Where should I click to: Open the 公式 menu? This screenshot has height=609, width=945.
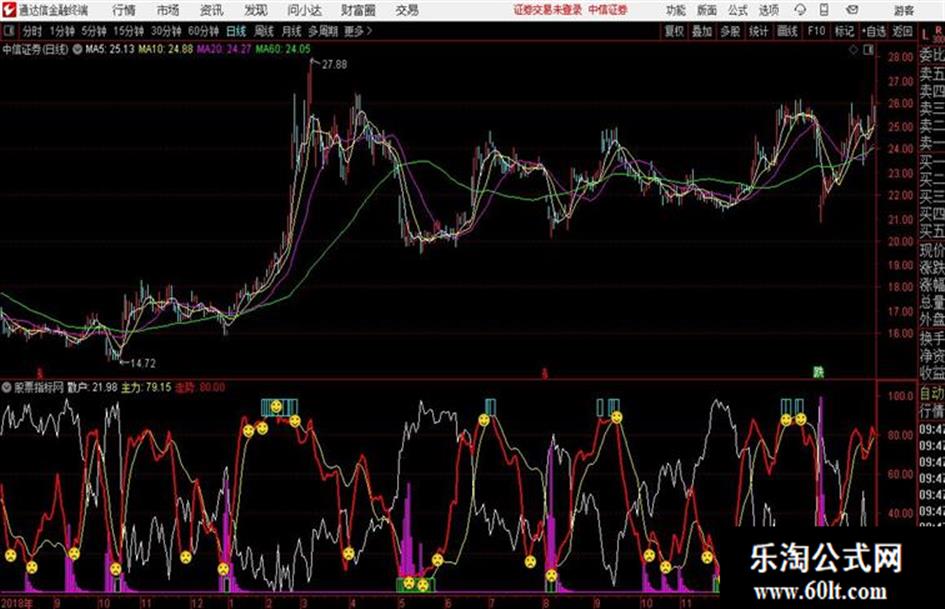pos(738,10)
